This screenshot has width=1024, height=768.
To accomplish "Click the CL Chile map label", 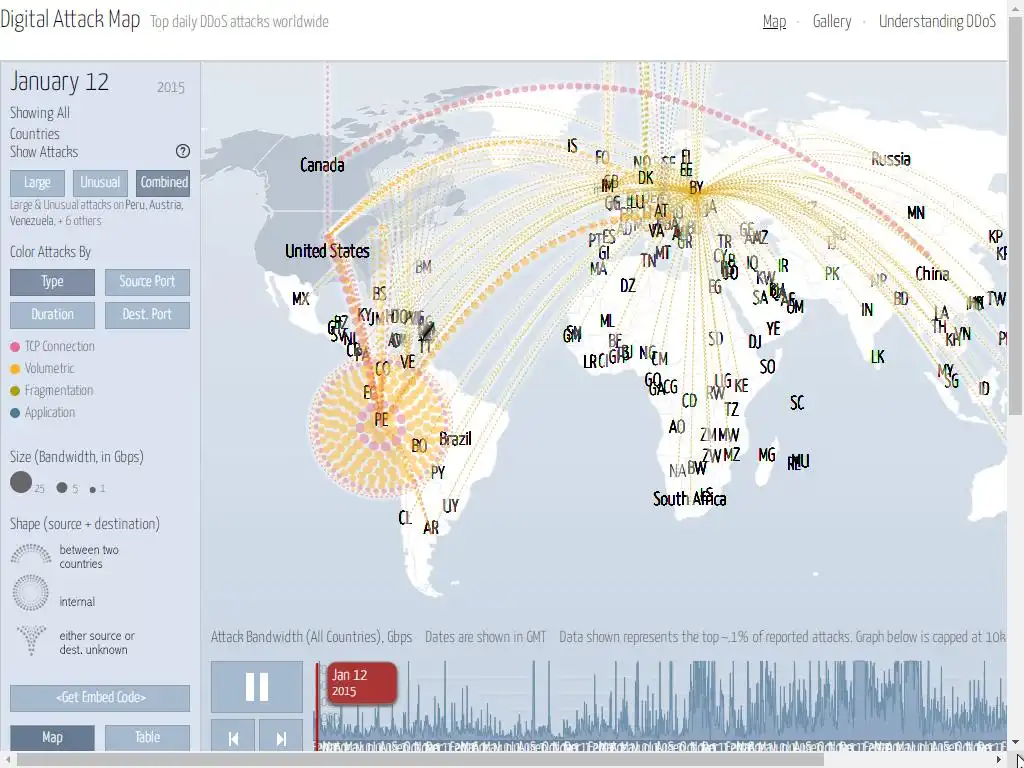I will click(405, 518).
